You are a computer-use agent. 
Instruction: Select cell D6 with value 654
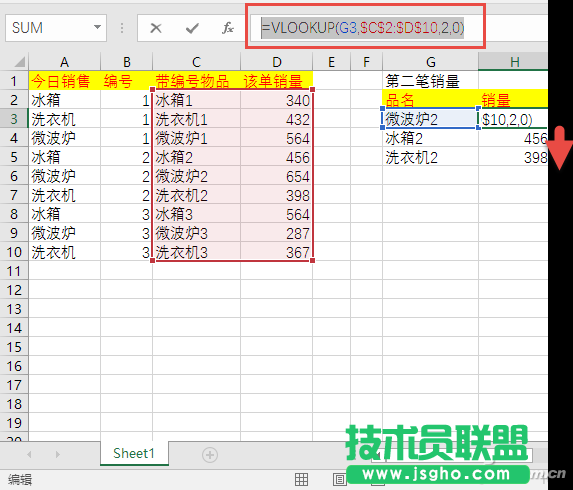tap(276, 176)
